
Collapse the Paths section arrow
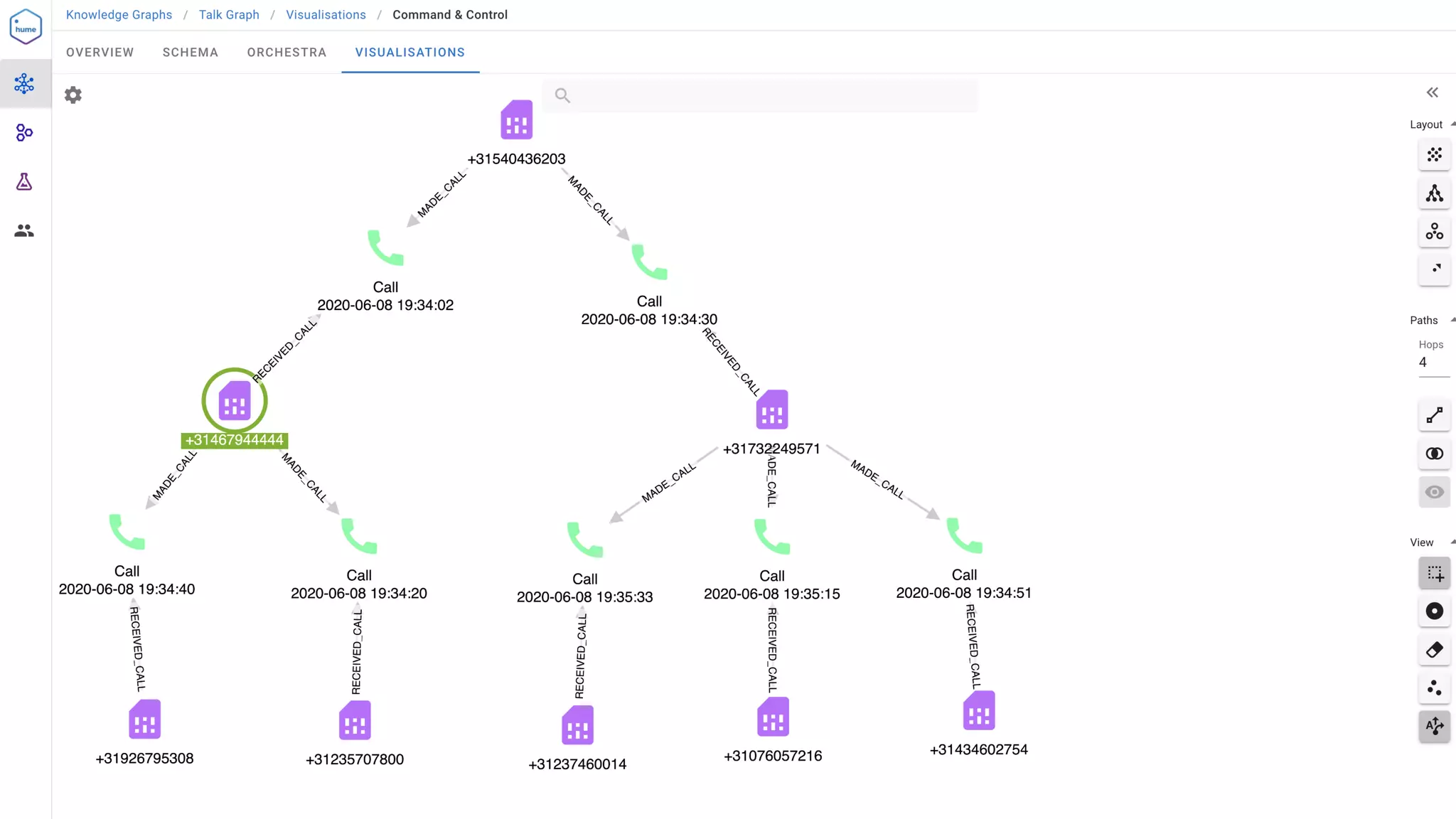1452,320
